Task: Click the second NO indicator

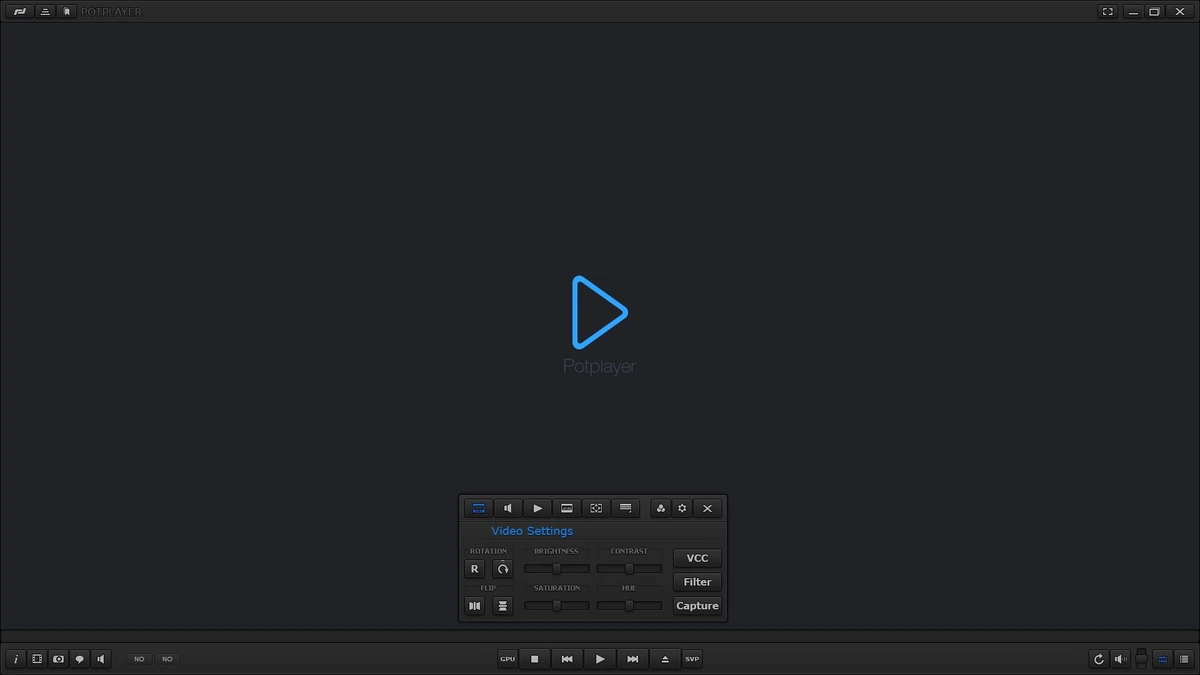Action: click(167, 659)
